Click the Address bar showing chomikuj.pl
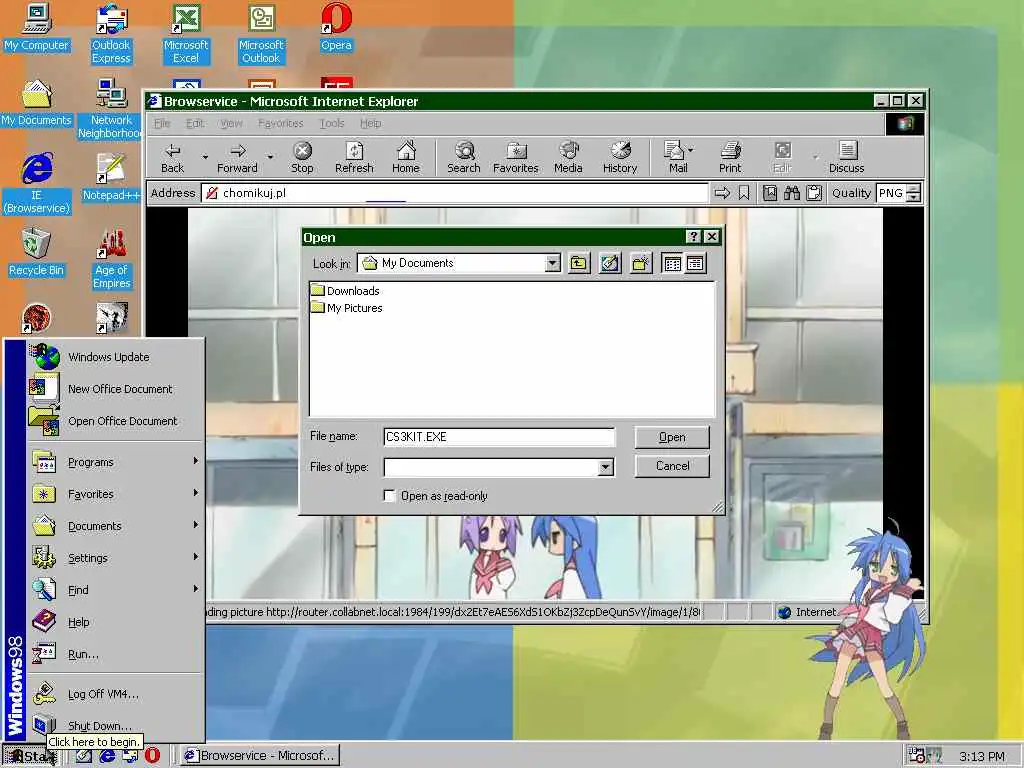1024x768 pixels. click(x=455, y=193)
